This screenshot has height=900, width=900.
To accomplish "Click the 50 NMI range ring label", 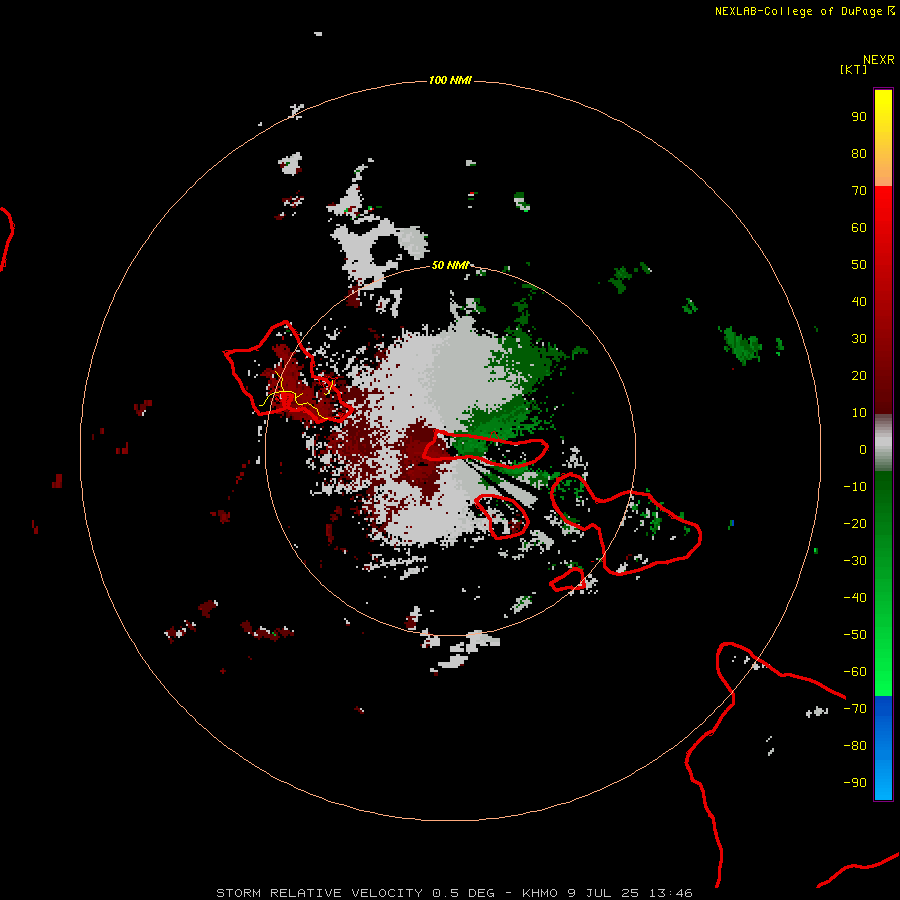I will pyautogui.click(x=450, y=265).
